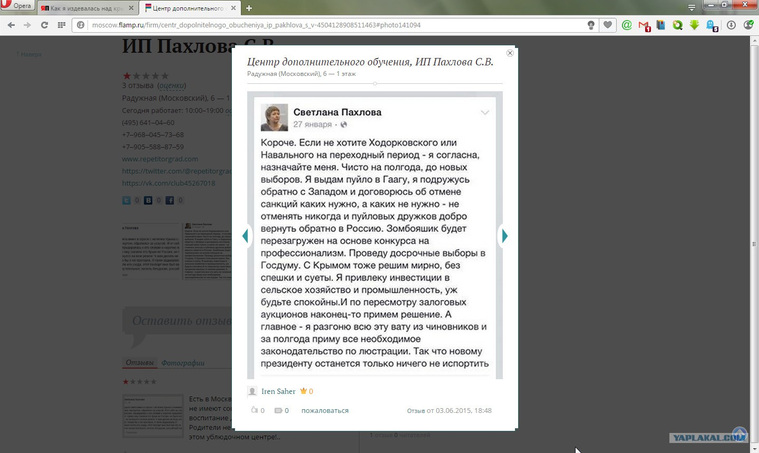759x453 pixels.
Task: Reload the page with the refresh icon
Action: 44,25
